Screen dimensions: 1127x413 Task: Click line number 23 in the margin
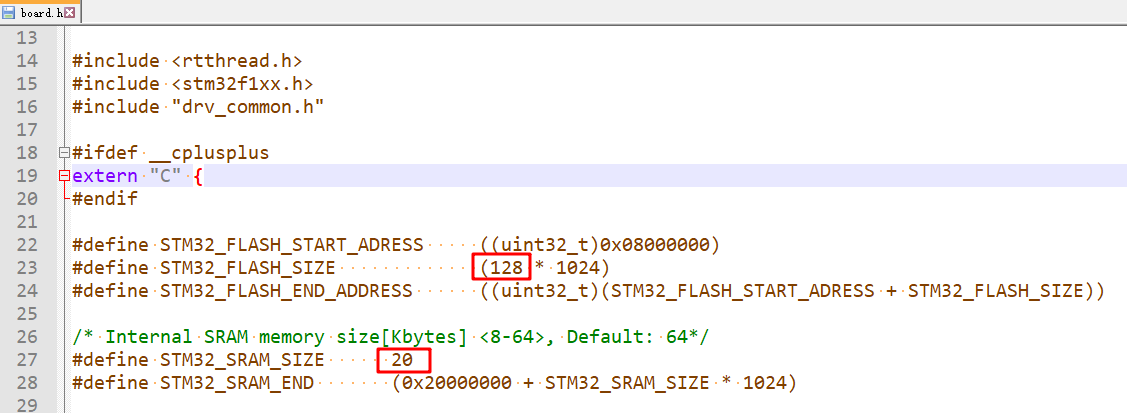(x=25, y=267)
